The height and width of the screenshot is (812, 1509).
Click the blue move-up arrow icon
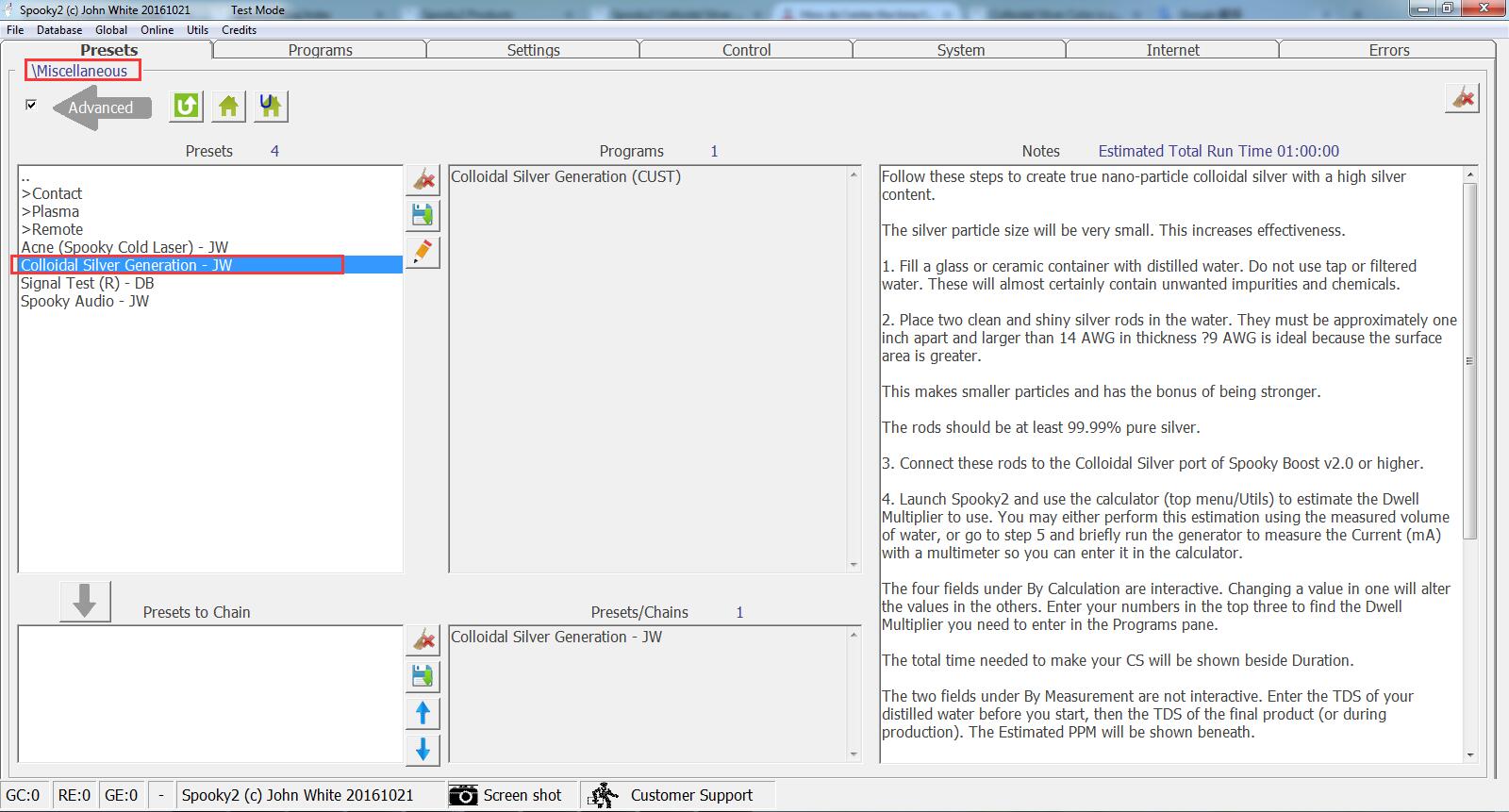coord(423,713)
